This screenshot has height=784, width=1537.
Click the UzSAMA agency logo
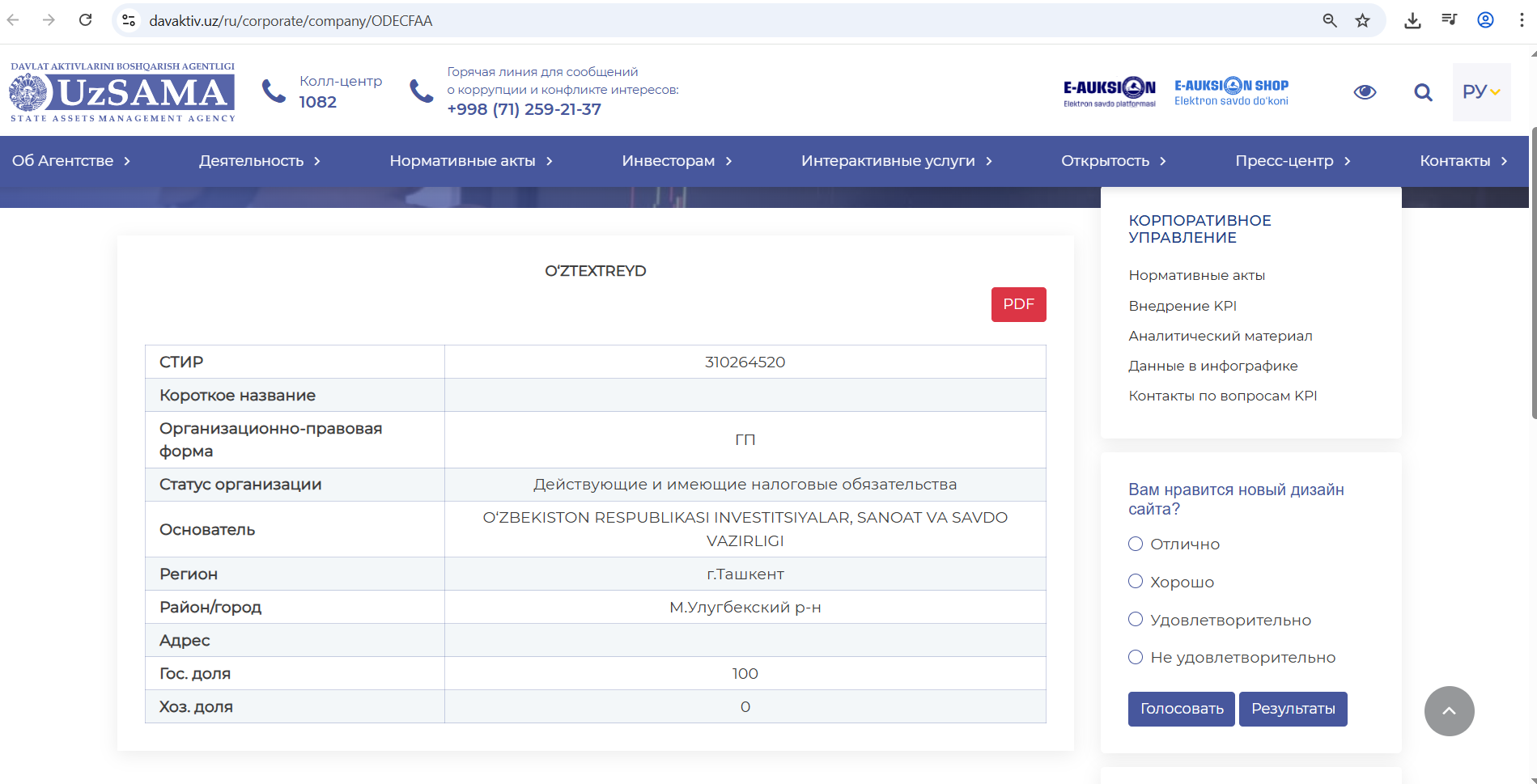click(122, 92)
